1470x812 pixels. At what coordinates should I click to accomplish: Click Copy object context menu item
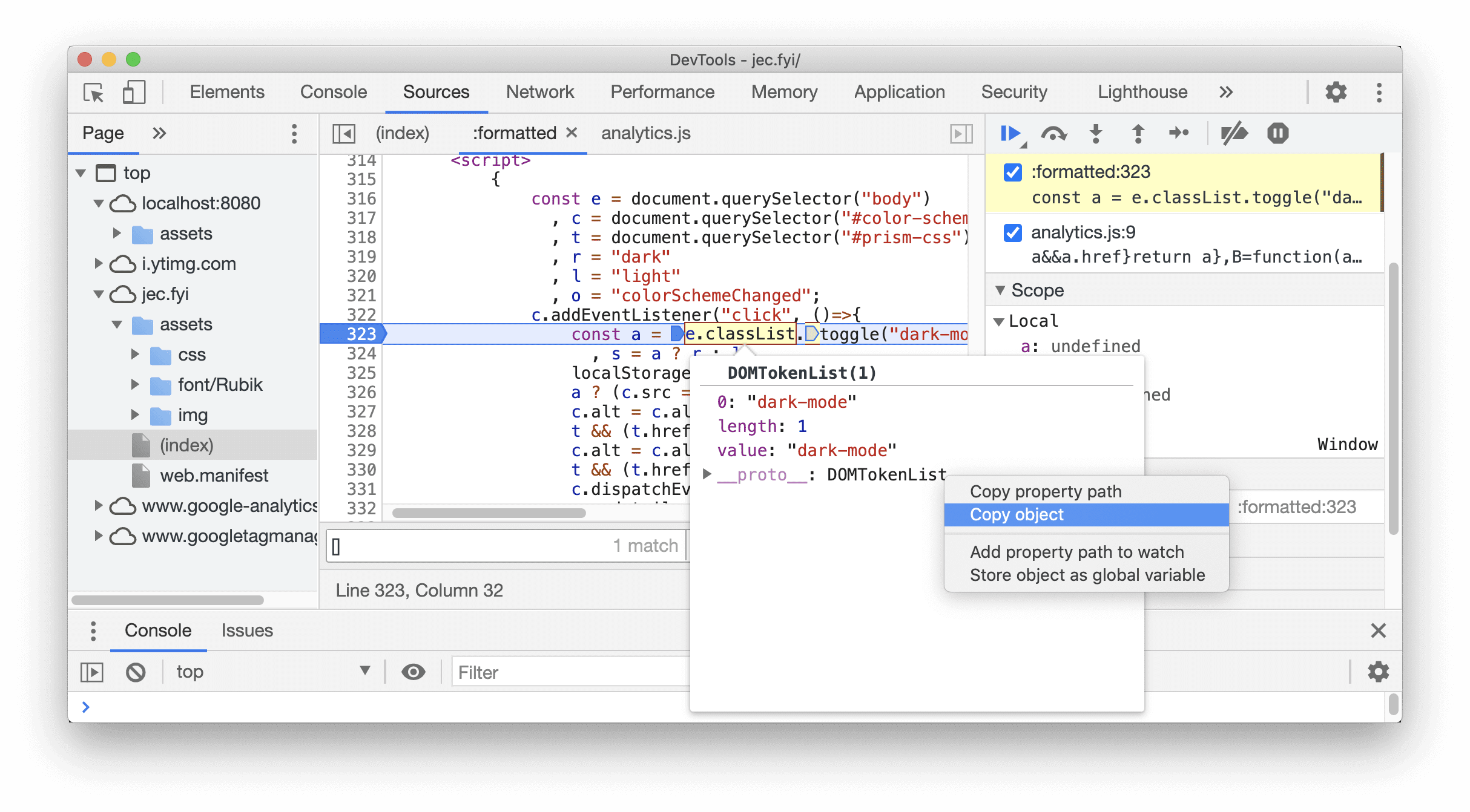[1017, 514]
